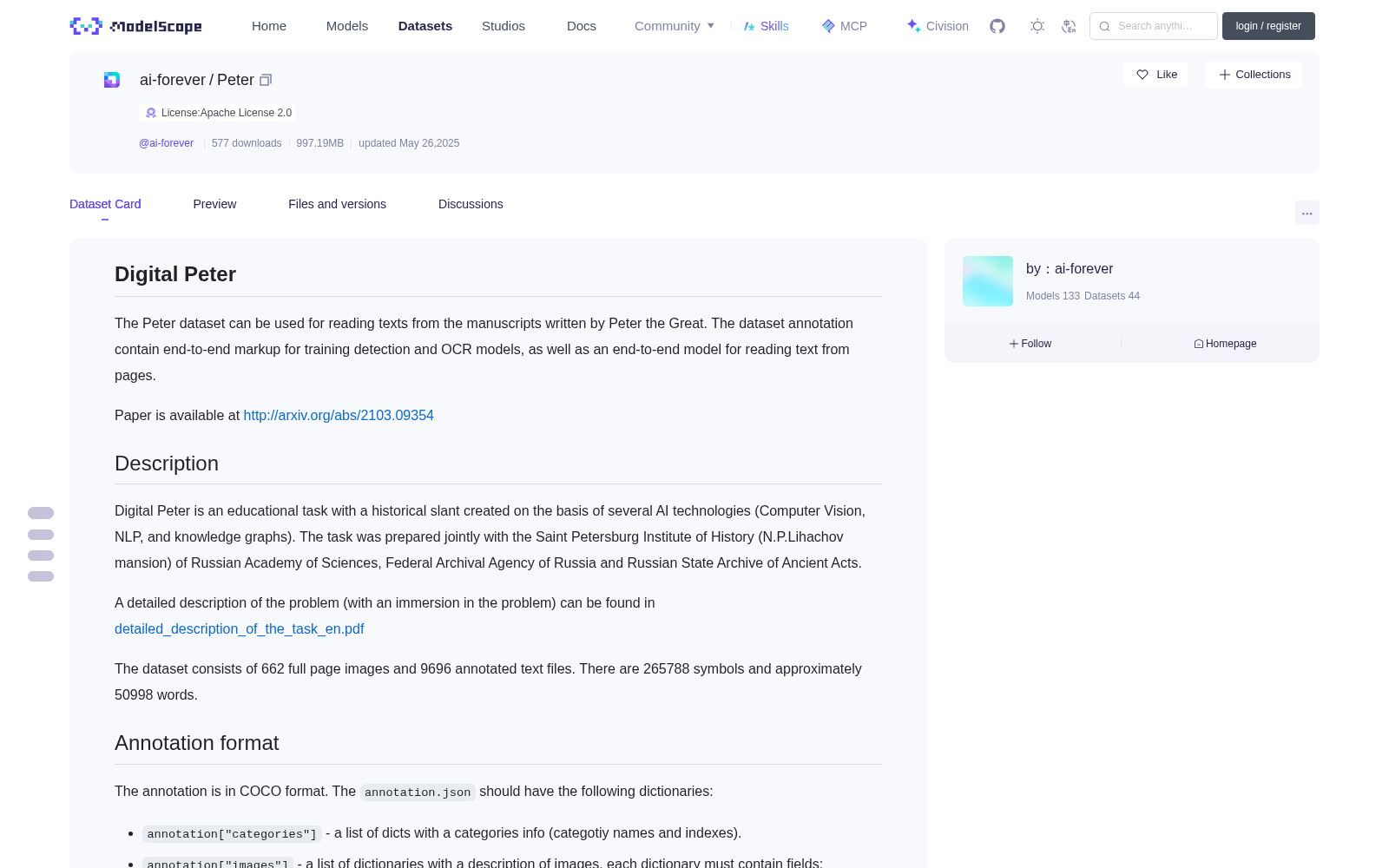Open the three-dot more options menu
Image resolution: width=1389 pixels, height=868 pixels.
1307,213
